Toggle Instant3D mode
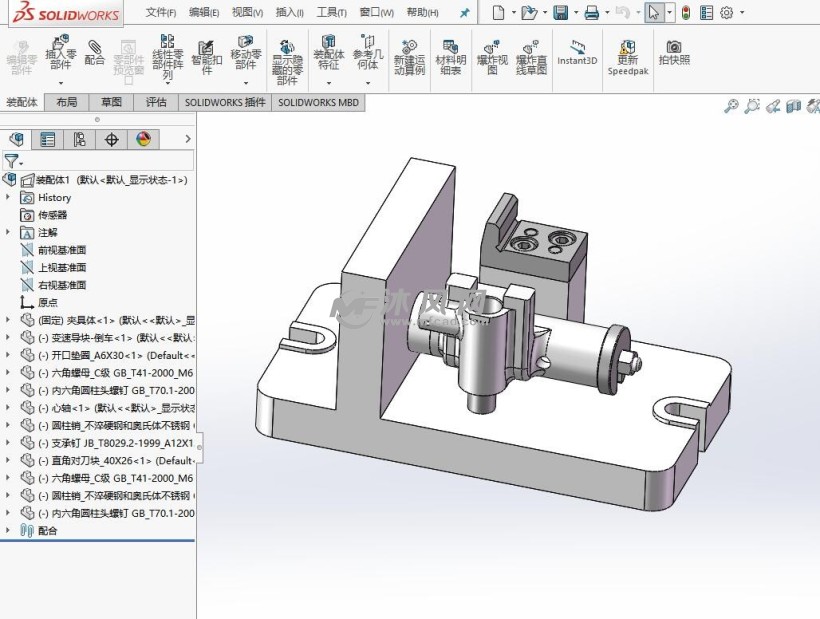 pos(577,52)
